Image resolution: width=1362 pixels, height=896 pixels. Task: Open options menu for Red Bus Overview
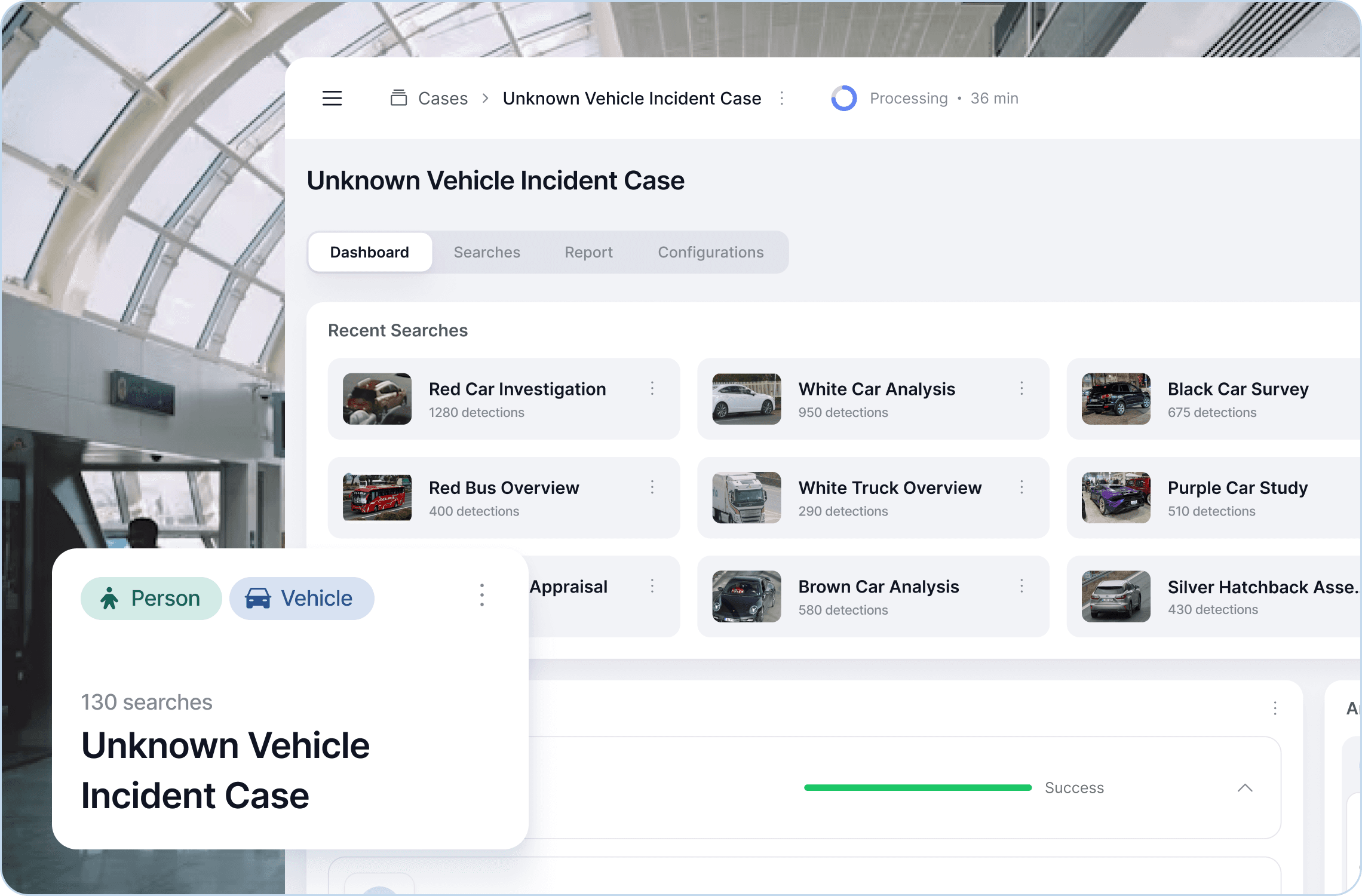(x=652, y=487)
